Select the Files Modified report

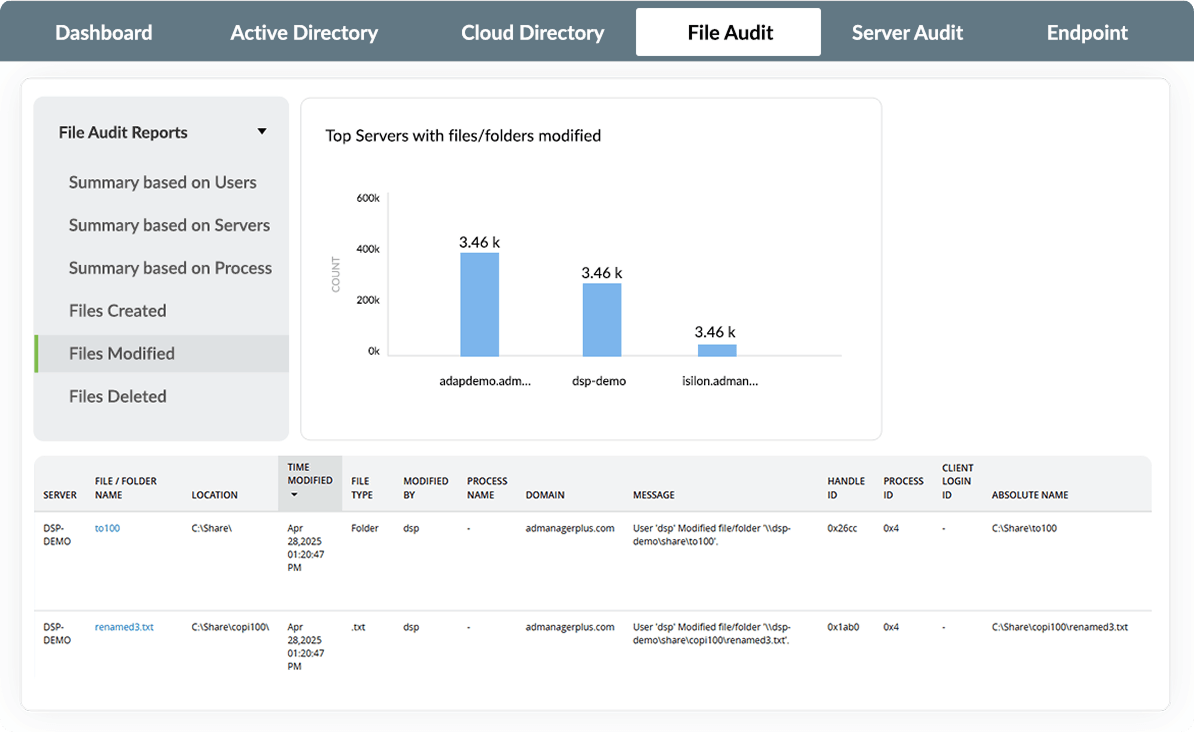[161, 353]
